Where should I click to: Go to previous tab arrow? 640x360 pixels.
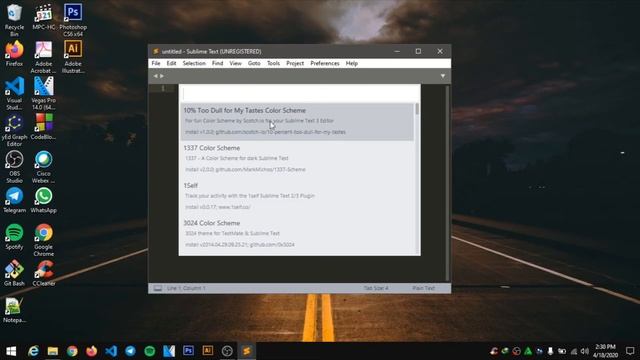click(155, 76)
